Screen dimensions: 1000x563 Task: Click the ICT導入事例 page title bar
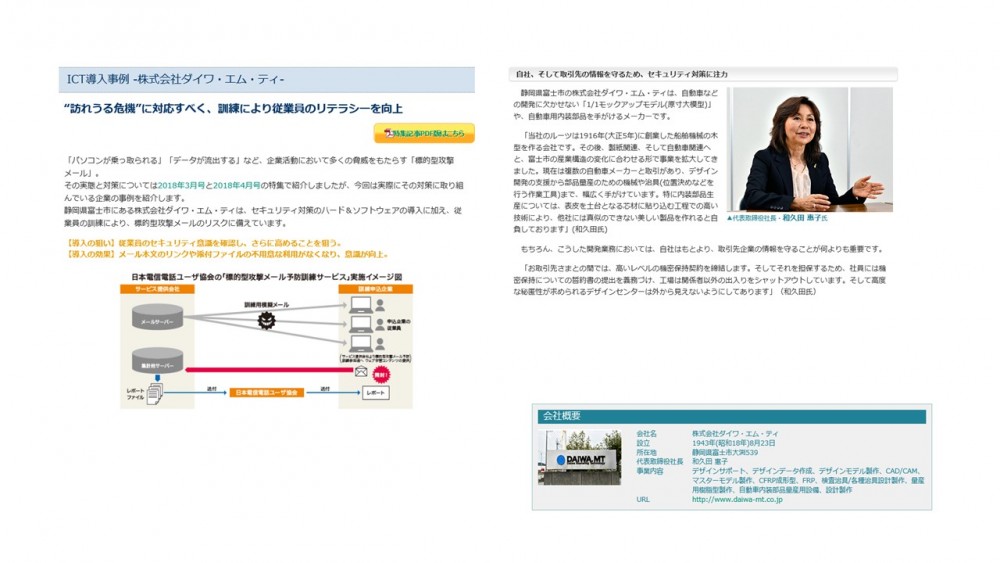click(x=267, y=80)
